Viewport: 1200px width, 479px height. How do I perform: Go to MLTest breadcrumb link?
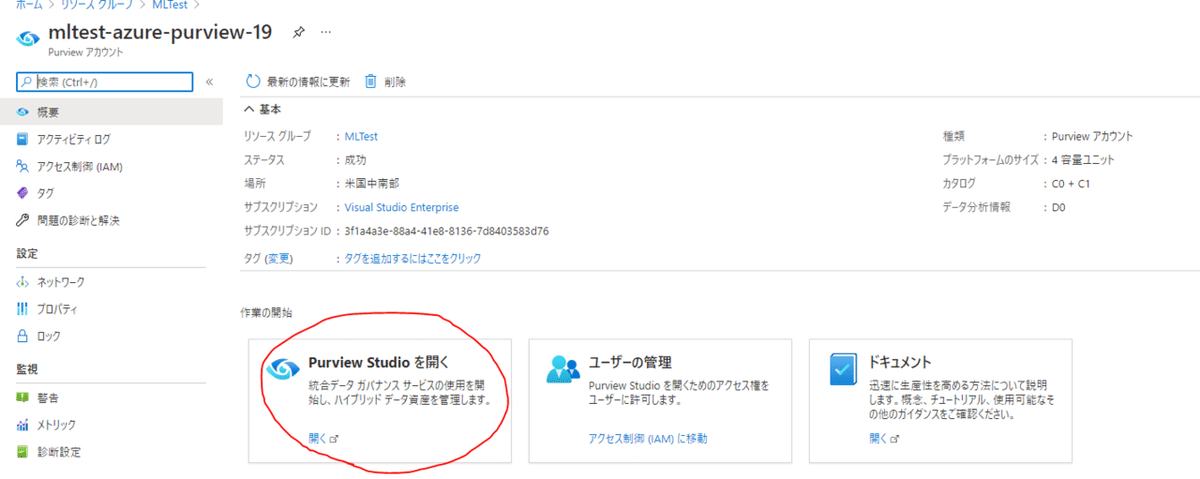pos(170,5)
